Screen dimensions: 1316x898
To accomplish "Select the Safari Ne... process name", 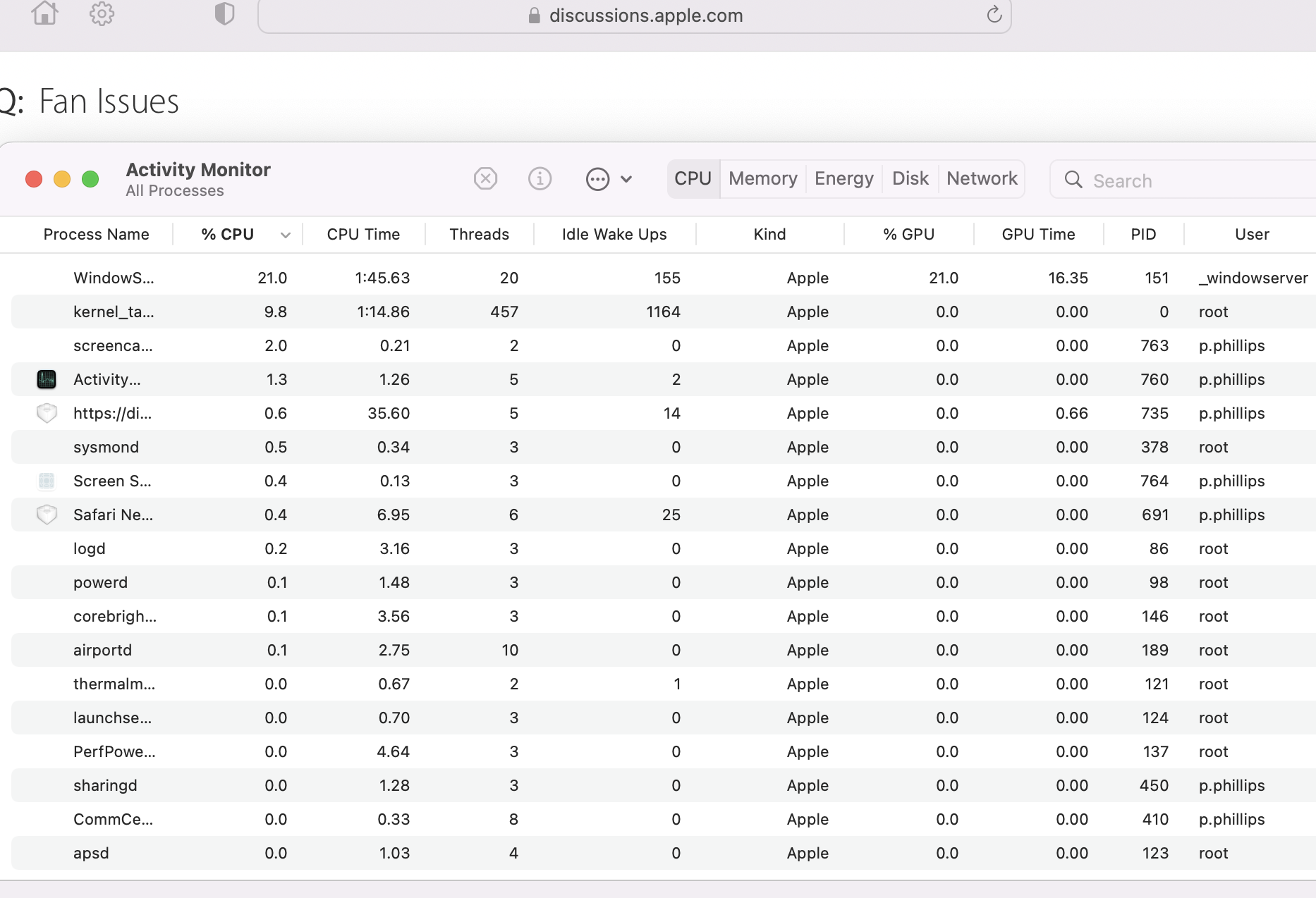I will click(113, 515).
